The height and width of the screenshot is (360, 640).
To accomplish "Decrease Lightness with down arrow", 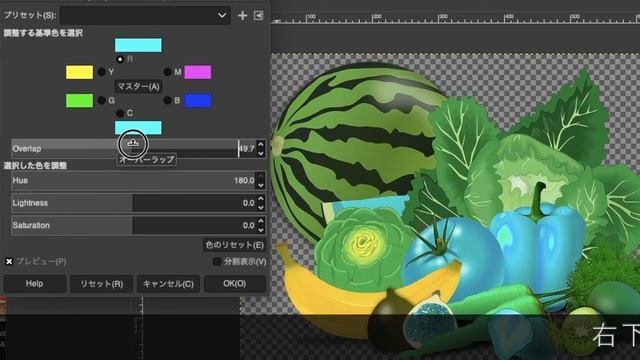I will (261, 208).
